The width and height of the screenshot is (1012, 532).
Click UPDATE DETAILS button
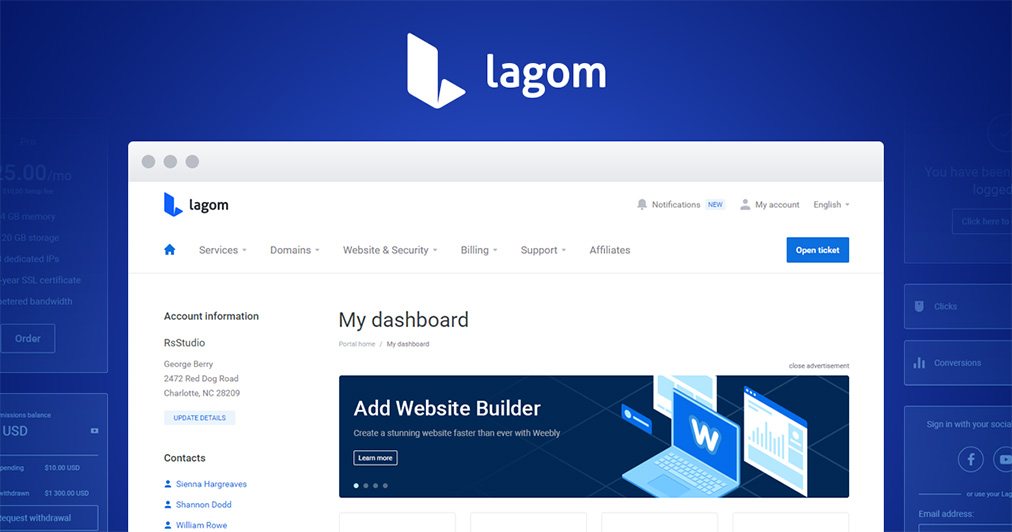pos(199,418)
